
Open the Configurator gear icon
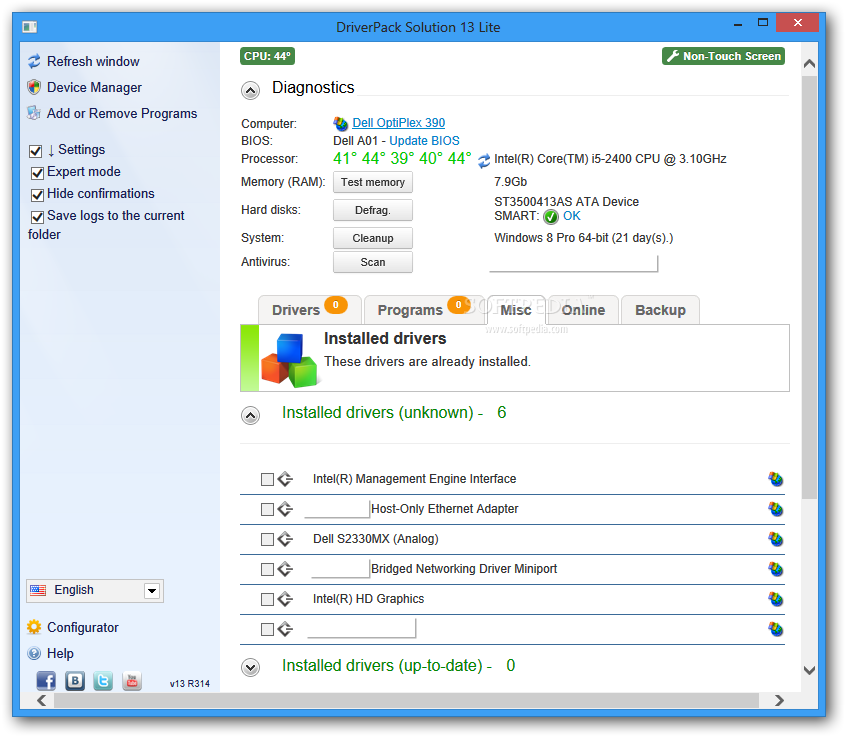tap(34, 627)
